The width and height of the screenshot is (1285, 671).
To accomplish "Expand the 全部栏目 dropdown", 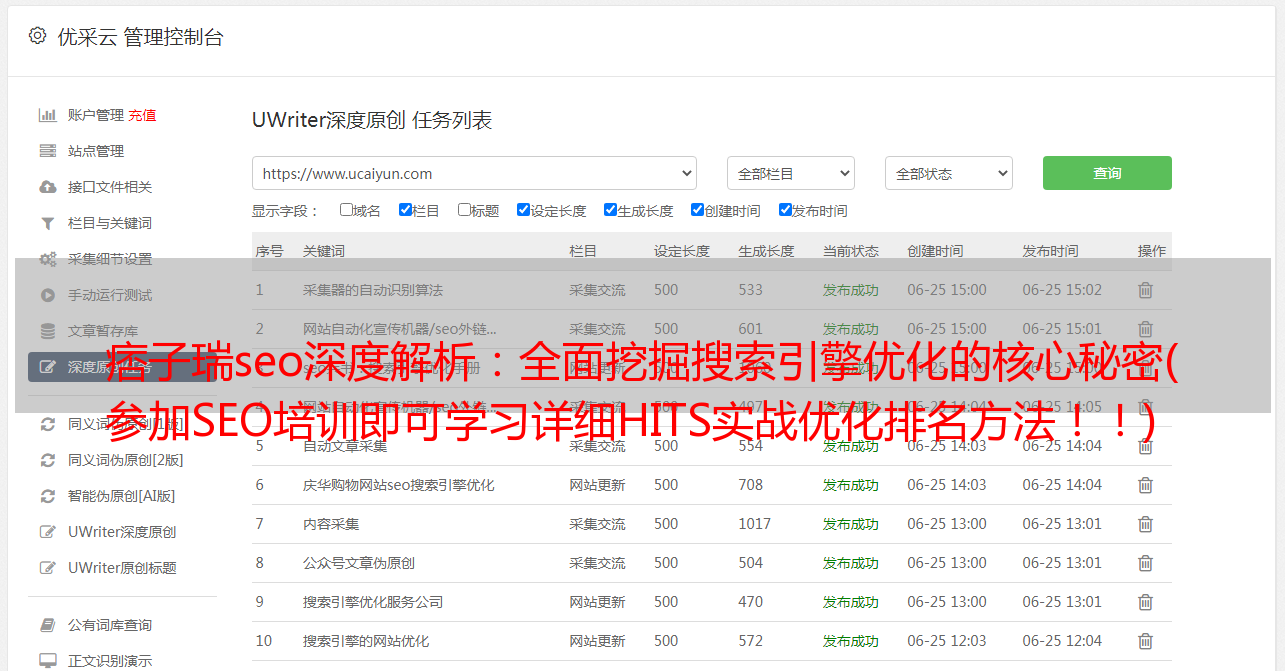I will point(790,173).
